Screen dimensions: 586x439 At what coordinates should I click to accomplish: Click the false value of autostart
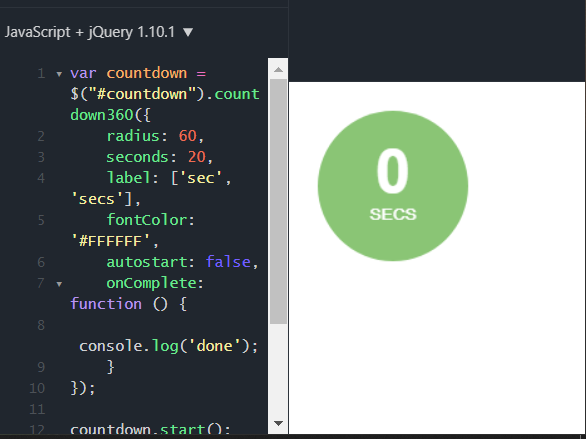coord(228,262)
